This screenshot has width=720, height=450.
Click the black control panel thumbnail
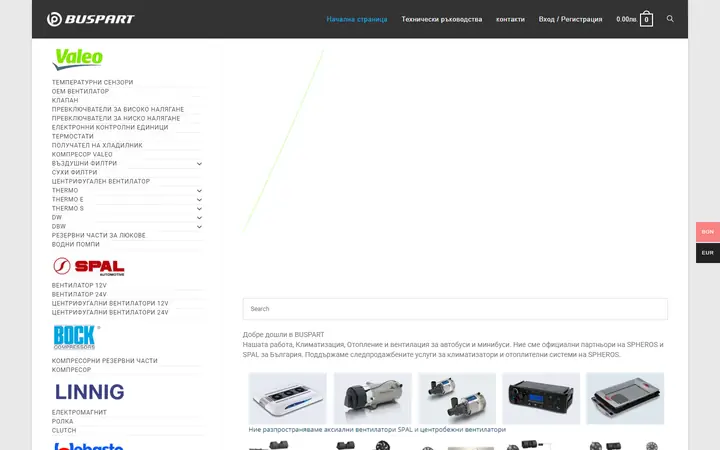[541, 398]
